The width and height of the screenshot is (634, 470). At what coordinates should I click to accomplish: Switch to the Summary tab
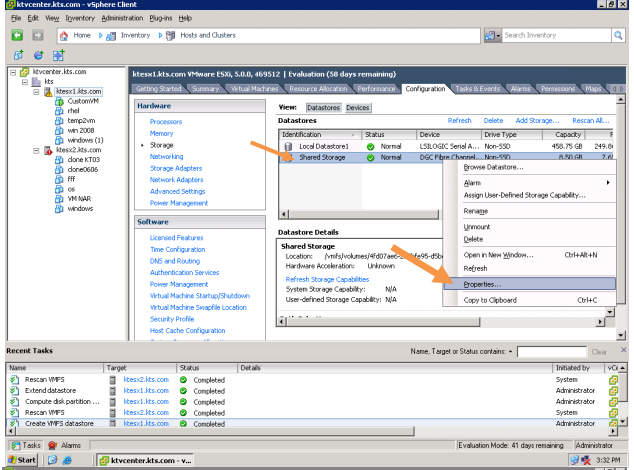[x=205, y=89]
